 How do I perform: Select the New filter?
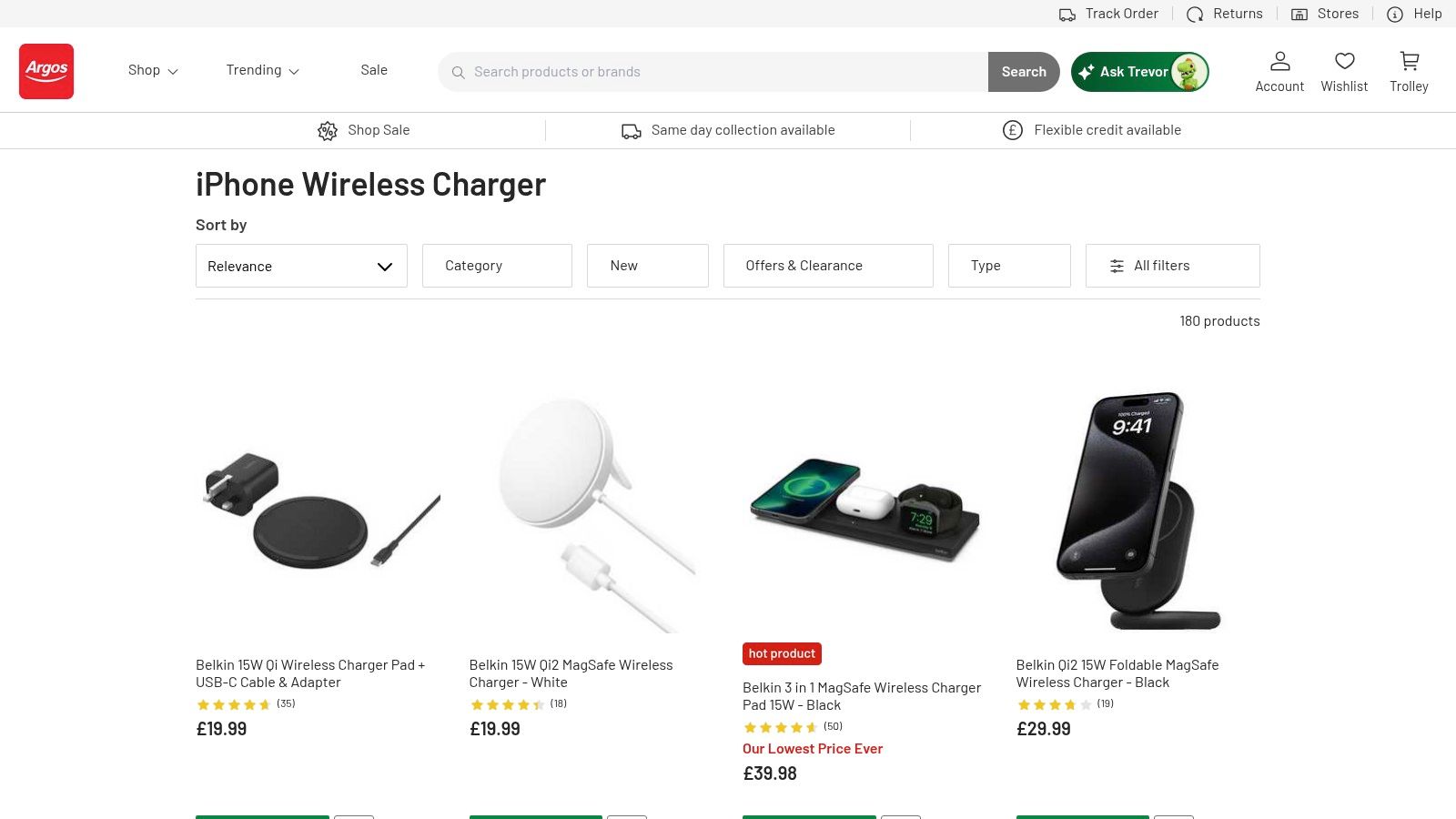647,266
